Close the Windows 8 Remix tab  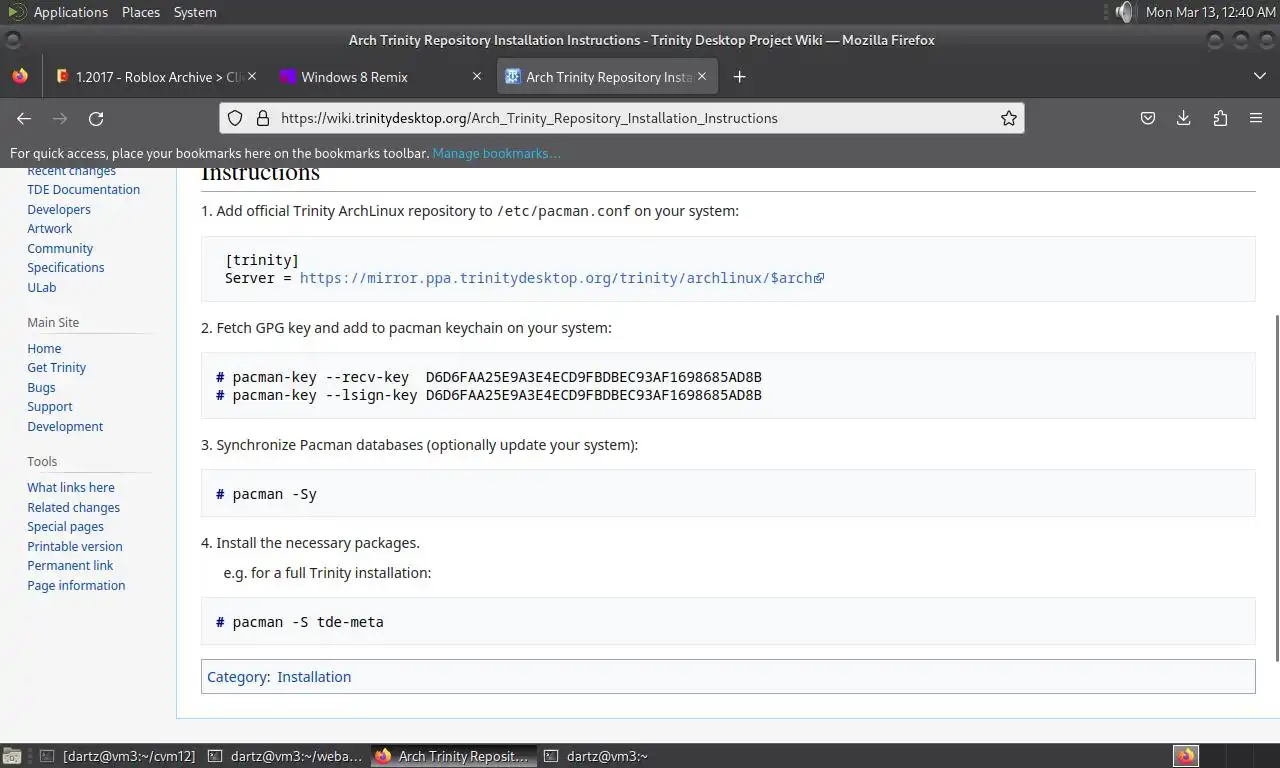tap(477, 76)
